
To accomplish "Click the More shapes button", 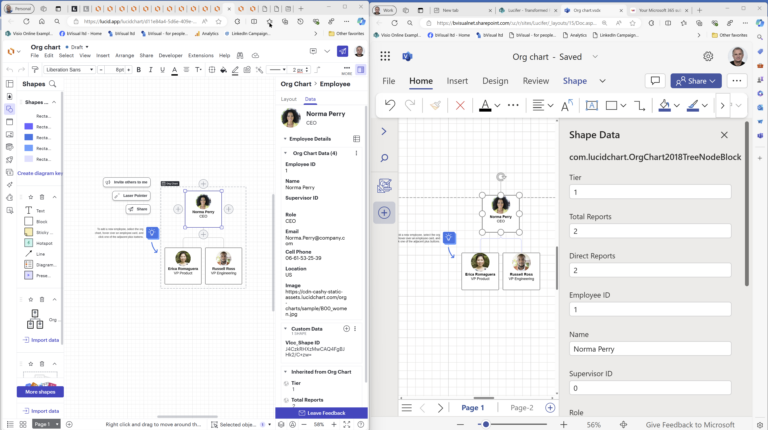I will (40, 392).
